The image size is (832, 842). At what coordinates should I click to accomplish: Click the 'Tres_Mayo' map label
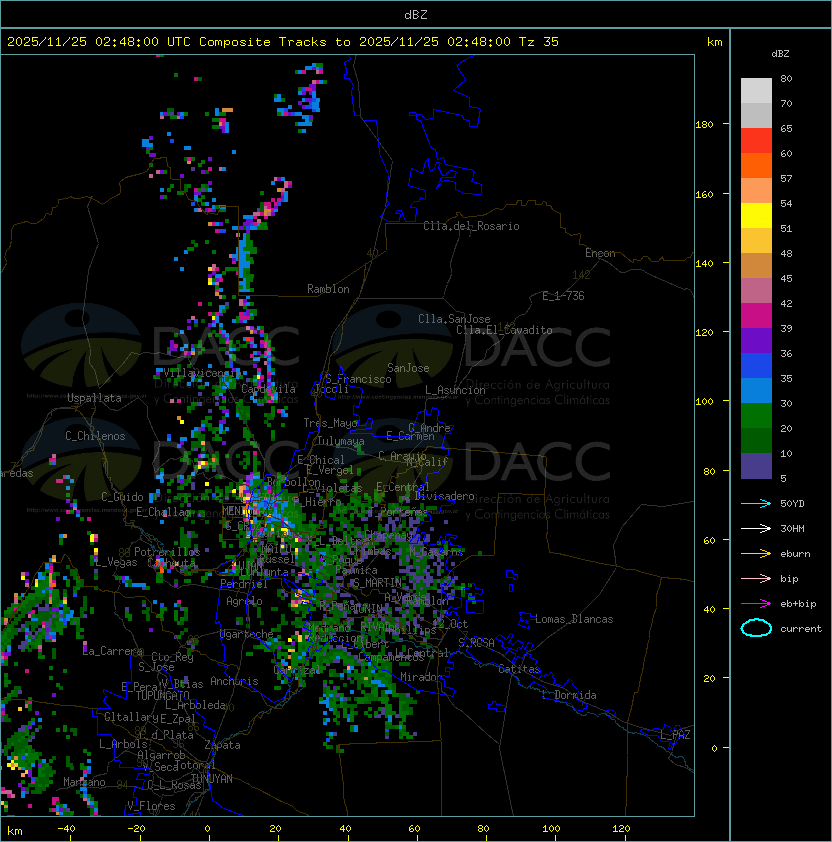click(330, 423)
